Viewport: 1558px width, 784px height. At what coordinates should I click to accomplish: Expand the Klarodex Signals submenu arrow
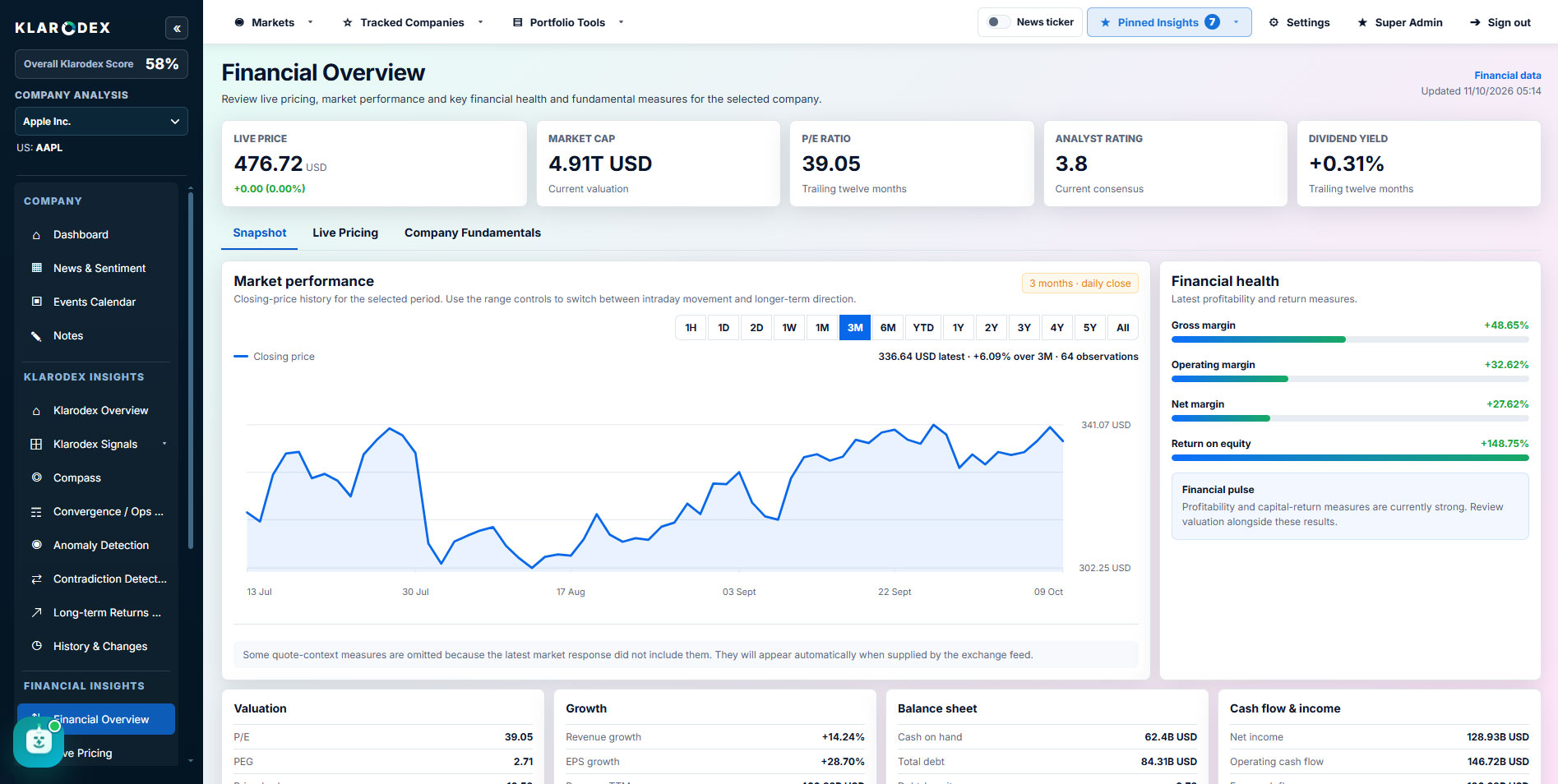pos(164,444)
